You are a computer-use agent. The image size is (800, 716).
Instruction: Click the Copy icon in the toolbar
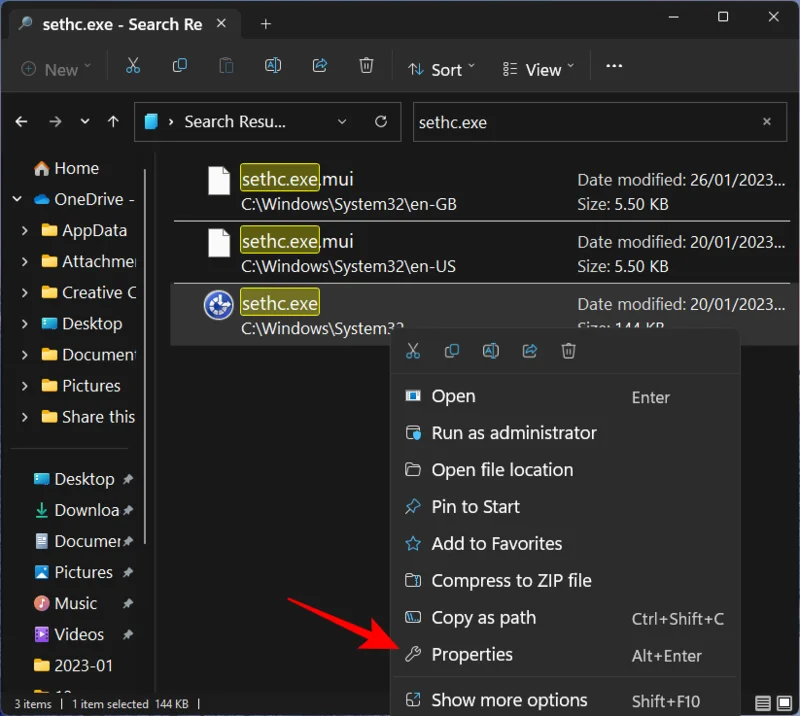(x=180, y=66)
